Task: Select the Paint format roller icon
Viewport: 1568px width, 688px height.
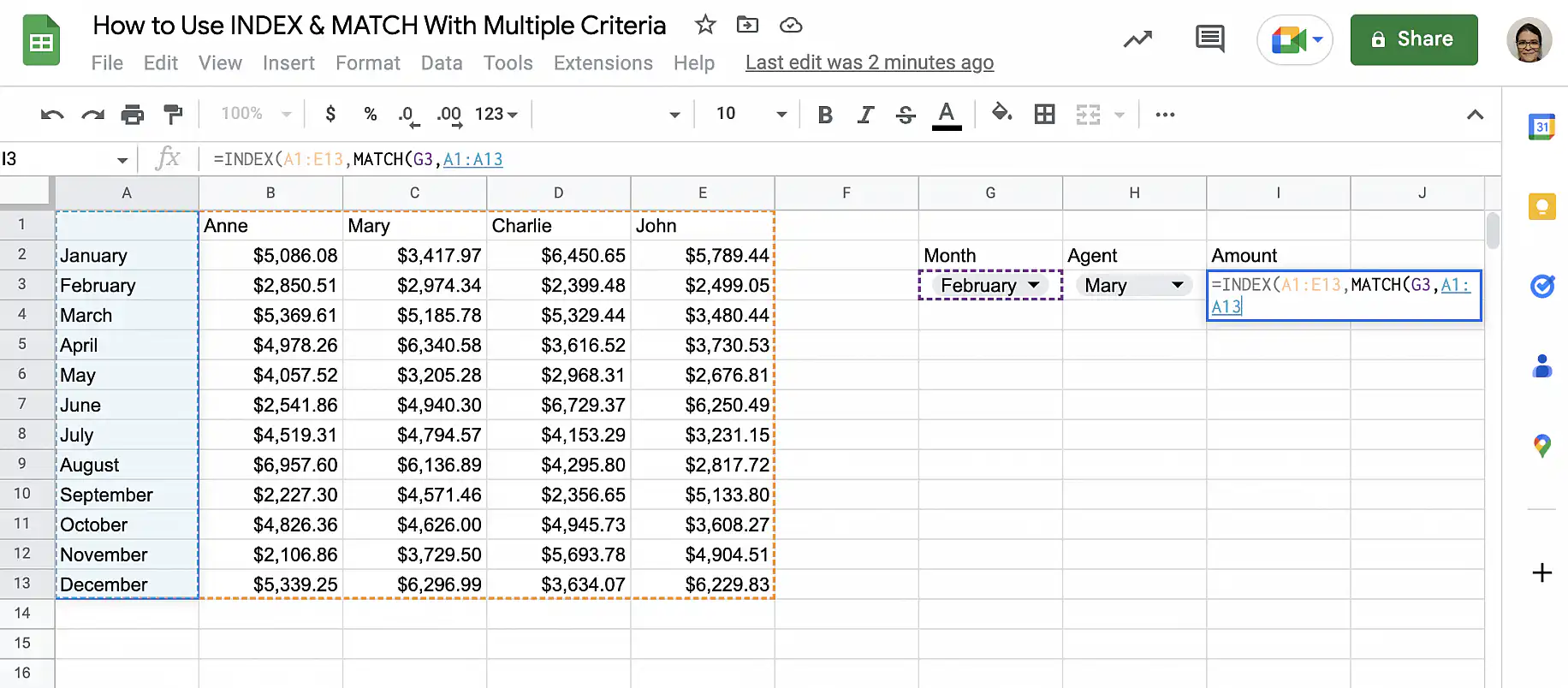Action: (x=173, y=115)
